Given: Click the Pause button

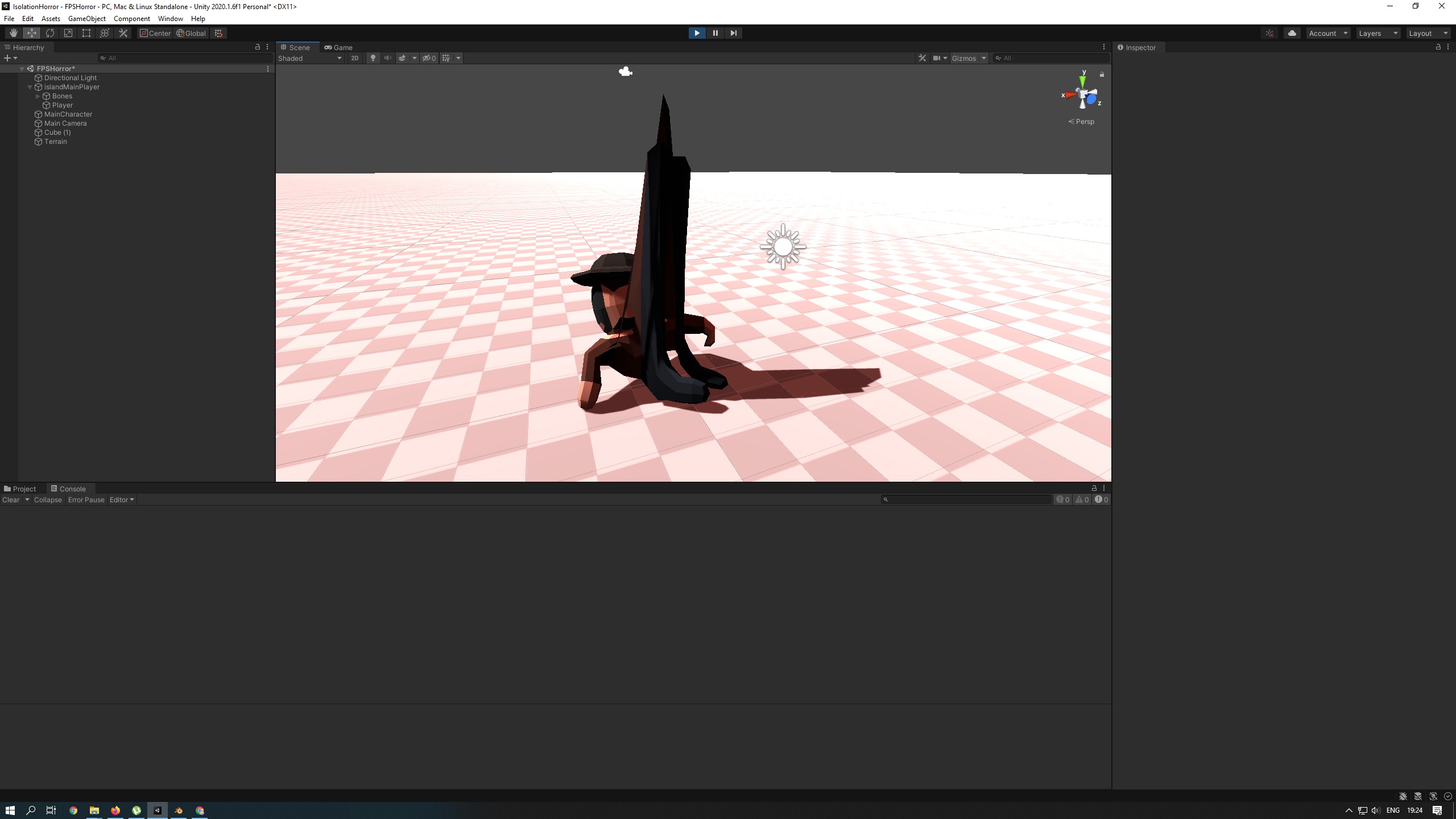Looking at the screenshot, I should [x=715, y=33].
